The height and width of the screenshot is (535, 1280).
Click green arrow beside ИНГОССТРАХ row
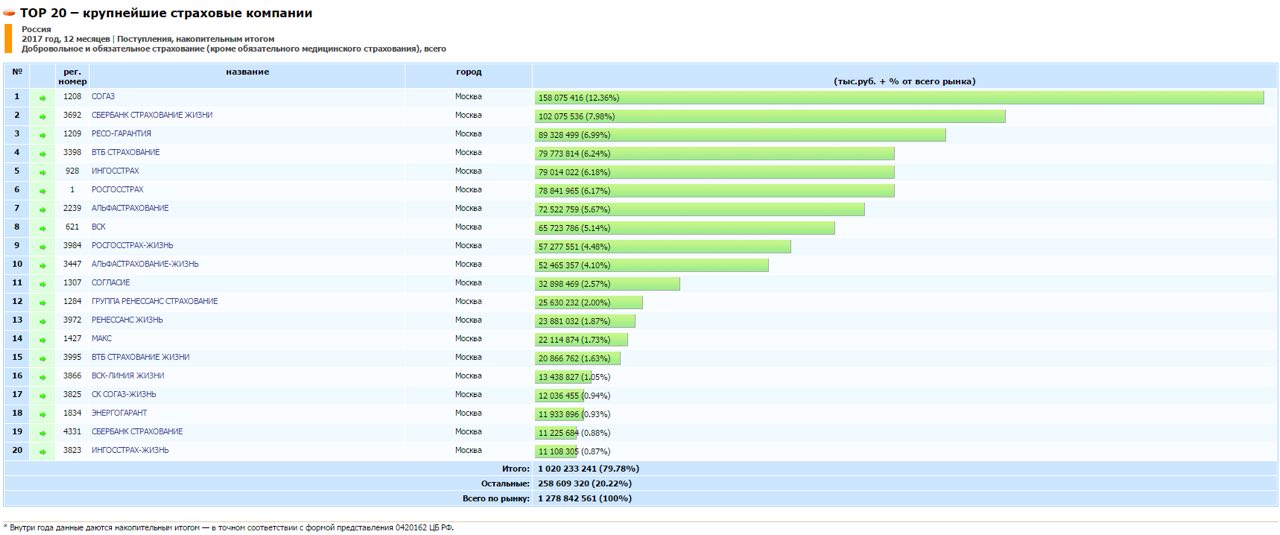(43, 173)
